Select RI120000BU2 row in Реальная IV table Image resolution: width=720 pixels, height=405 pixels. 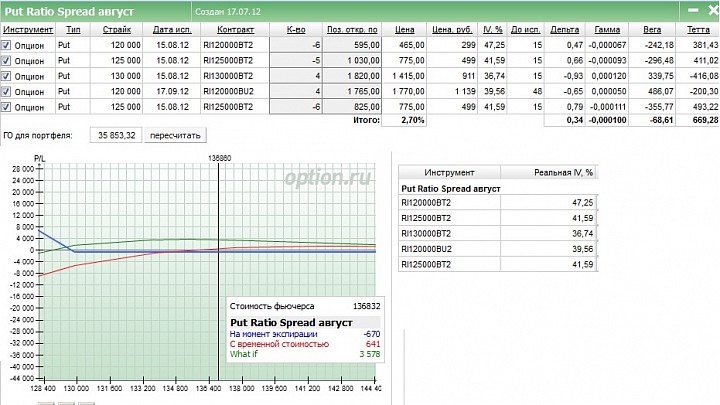pyautogui.click(x=498, y=249)
